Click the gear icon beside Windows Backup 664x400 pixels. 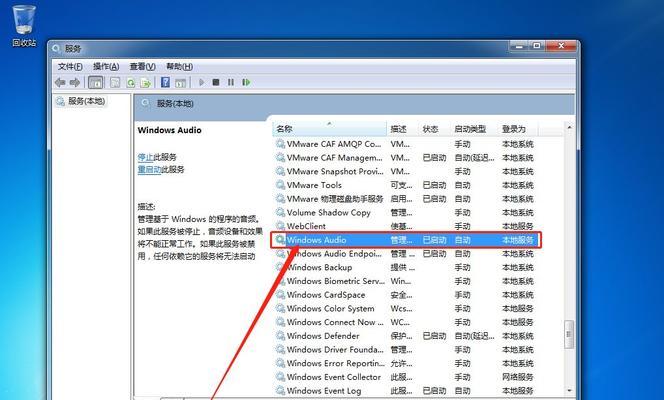[280, 267]
